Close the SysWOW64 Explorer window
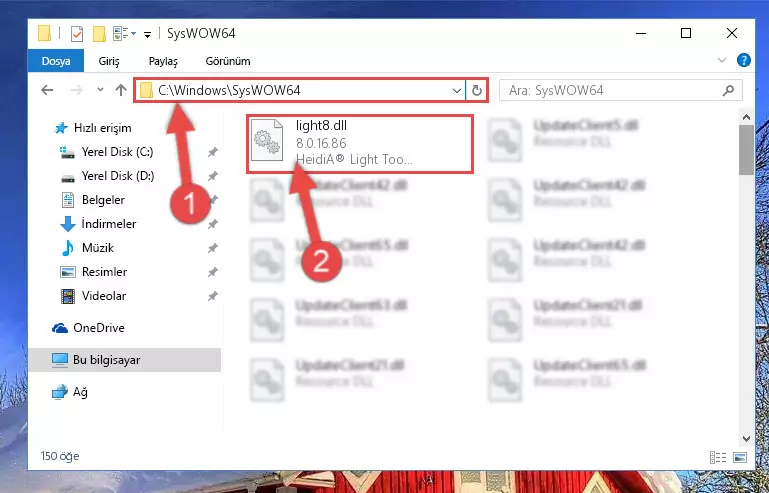The width and height of the screenshot is (769, 493). click(731, 33)
